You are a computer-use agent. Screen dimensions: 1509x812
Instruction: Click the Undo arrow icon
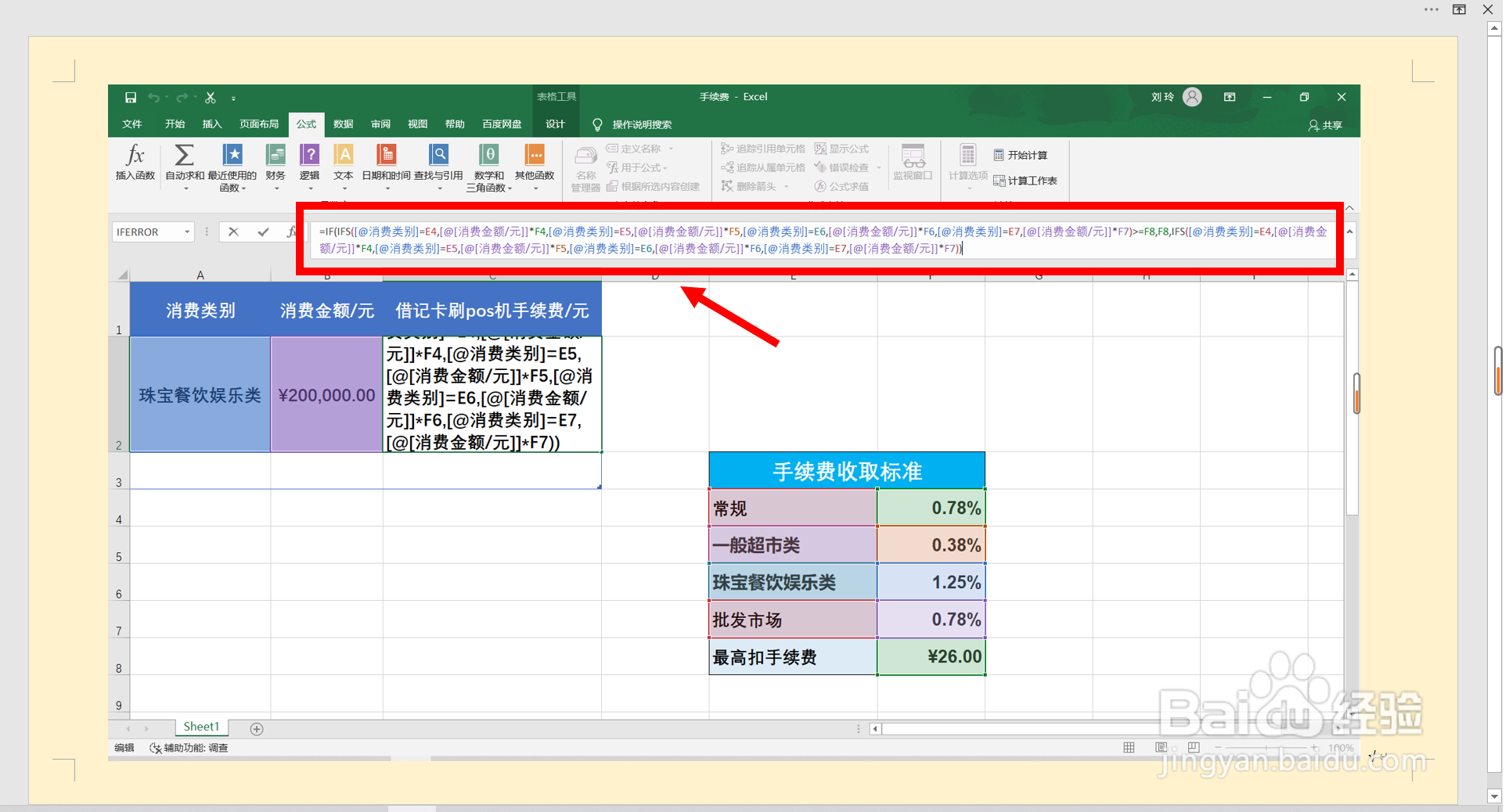154,98
